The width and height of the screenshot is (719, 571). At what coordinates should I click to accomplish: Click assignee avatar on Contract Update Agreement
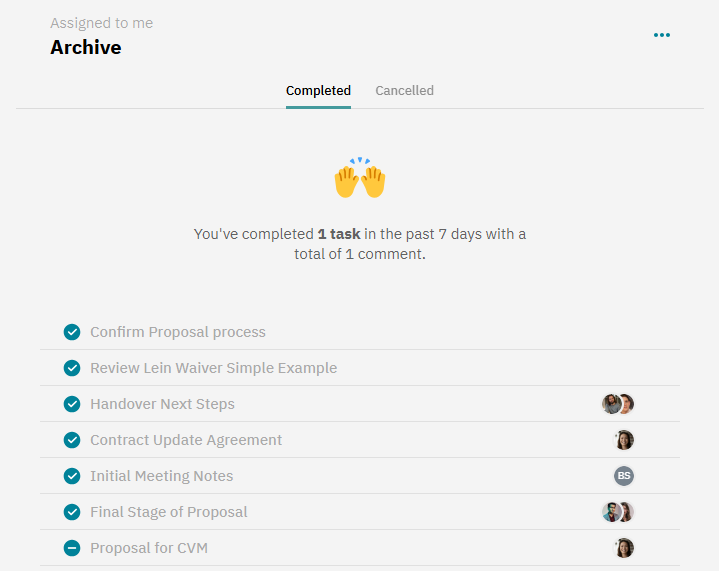pos(624,440)
